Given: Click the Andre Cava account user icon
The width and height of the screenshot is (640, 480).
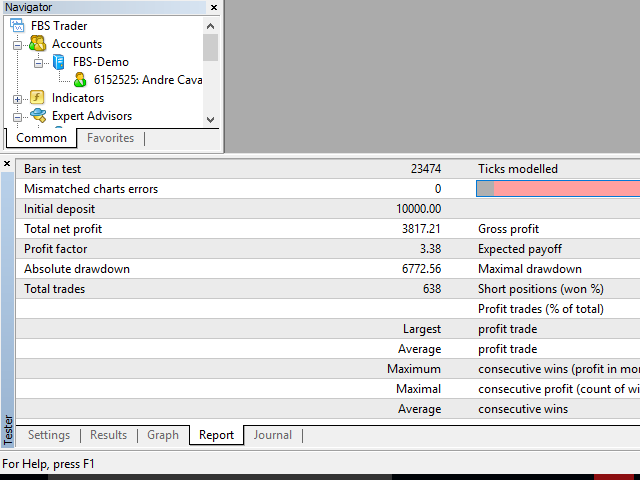Looking at the screenshot, I should pyautogui.click(x=80, y=80).
